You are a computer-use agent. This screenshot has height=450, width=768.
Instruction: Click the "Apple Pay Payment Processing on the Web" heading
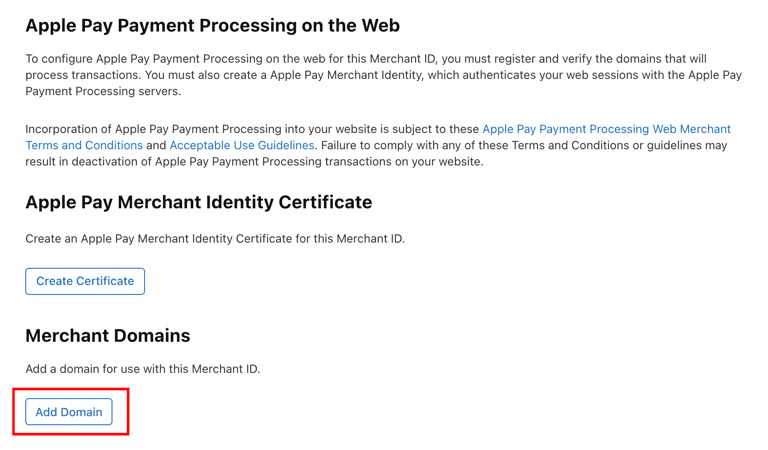tap(212, 25)
